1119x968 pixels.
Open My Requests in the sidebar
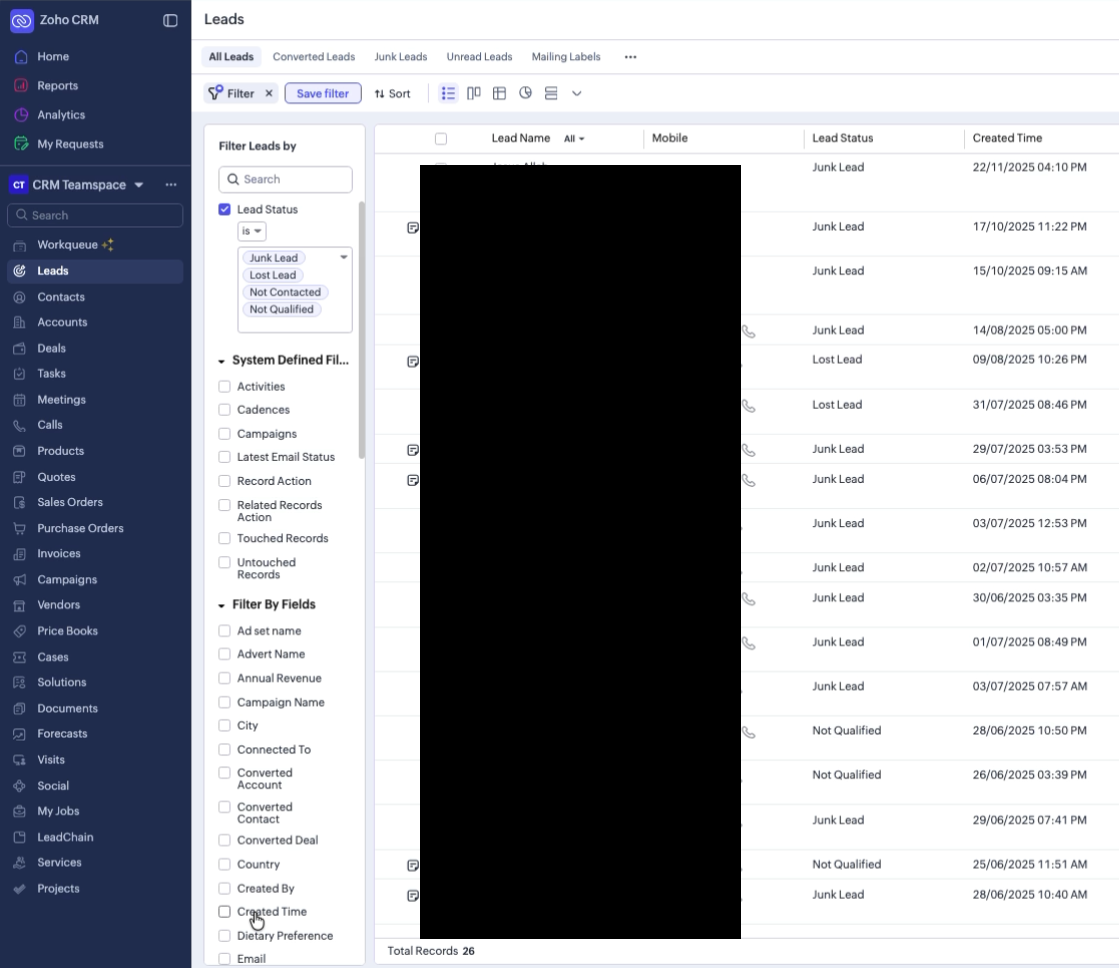click(70, 144)
